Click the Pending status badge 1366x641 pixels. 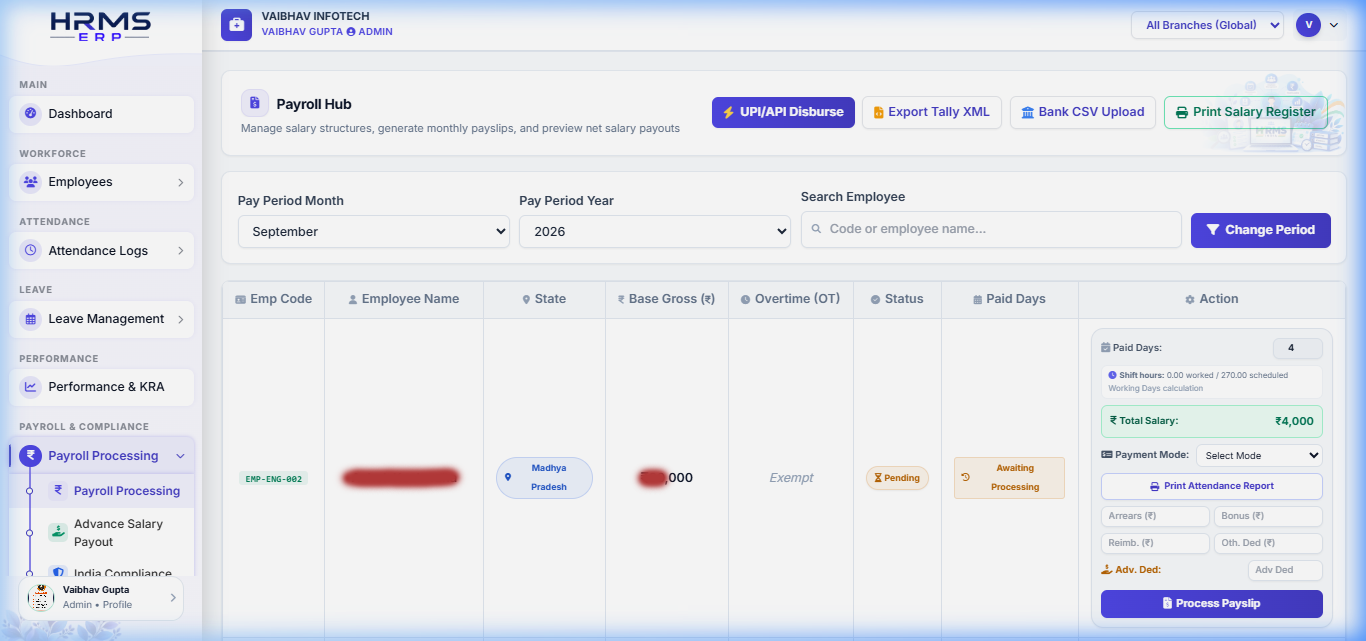tap(897, 478)
